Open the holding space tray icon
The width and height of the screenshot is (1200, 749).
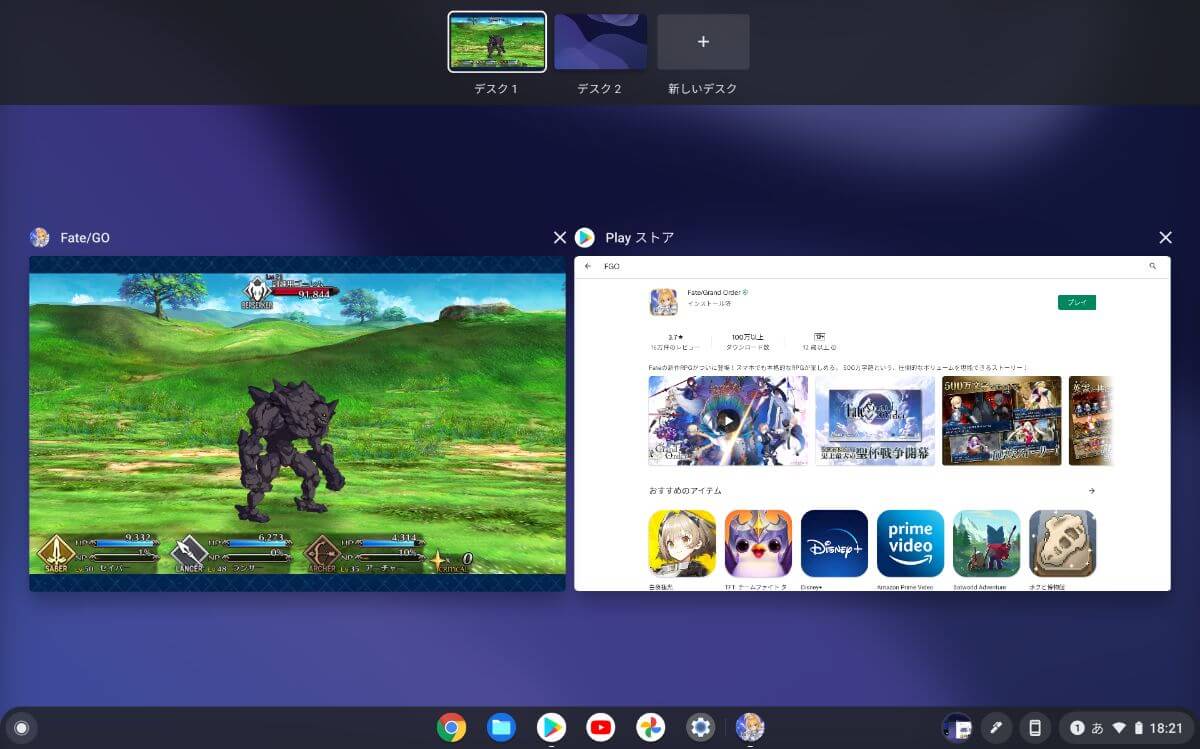[x=957, y=728]
